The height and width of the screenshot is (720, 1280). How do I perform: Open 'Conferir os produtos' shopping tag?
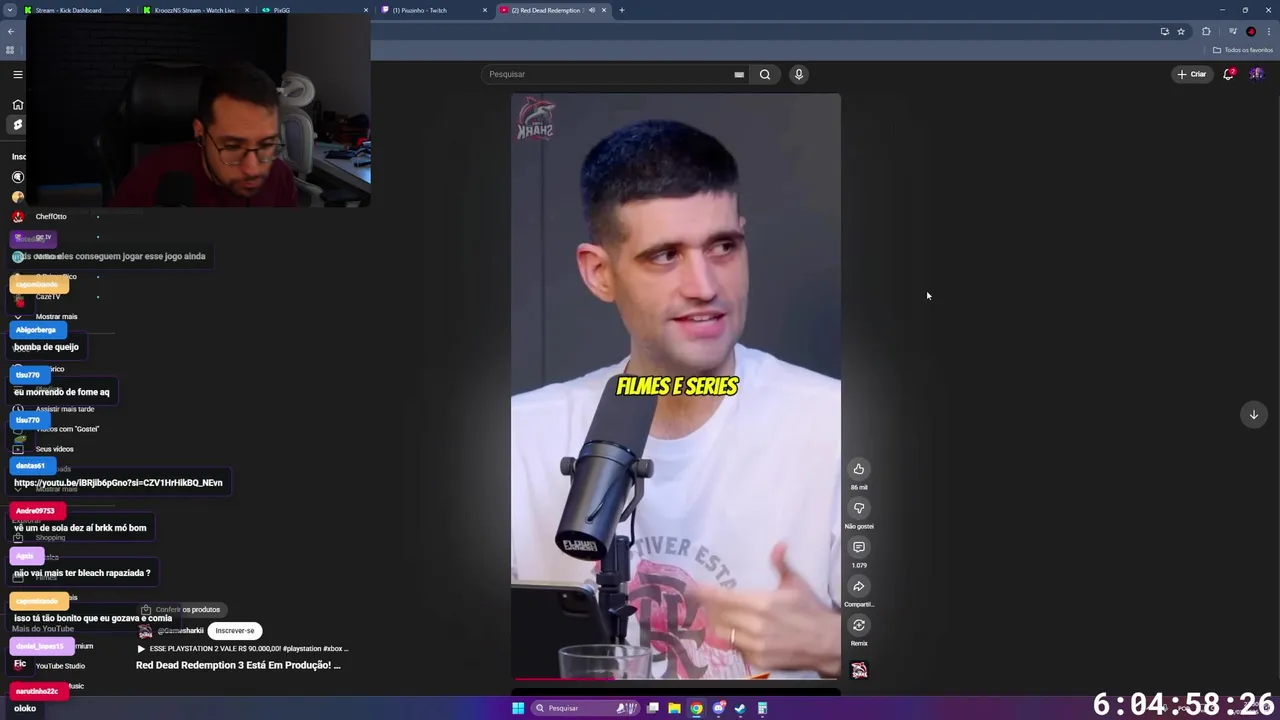pyautogui.click(x=180, y=609)
